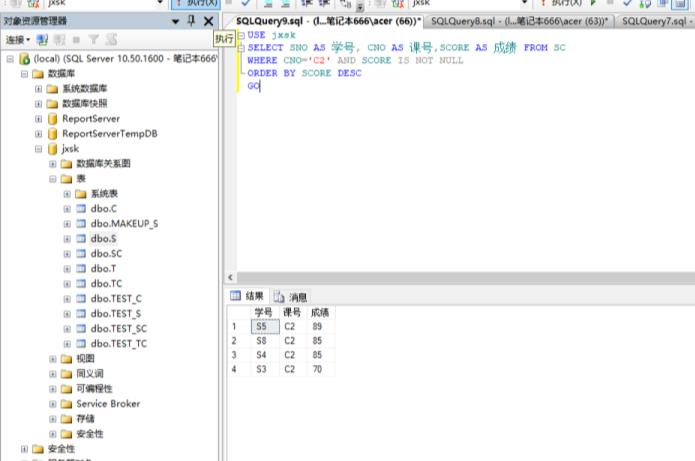The image size is (695, 461).
Task: Click the dbo.TEST_C table icon
Action: [x=81, y=299]
